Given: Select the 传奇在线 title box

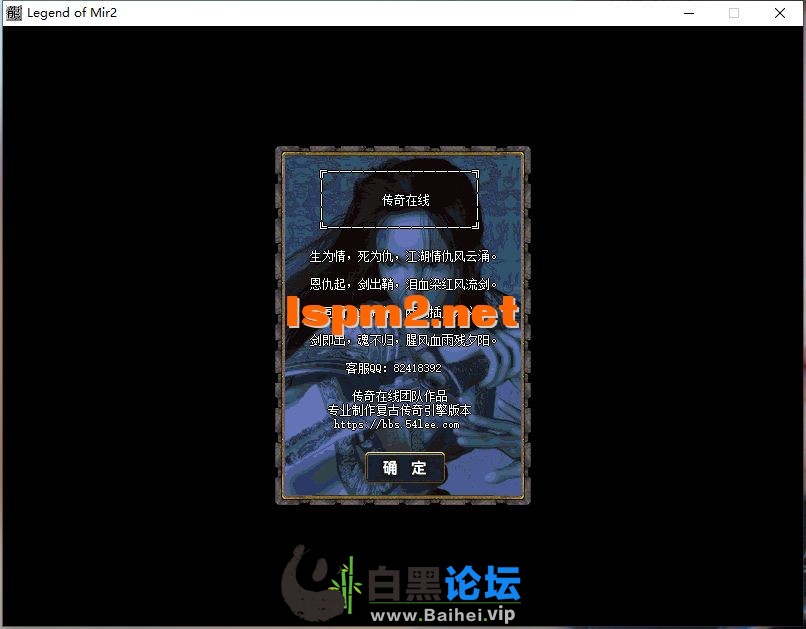Looking at the screenshot, I should (399, 199).
